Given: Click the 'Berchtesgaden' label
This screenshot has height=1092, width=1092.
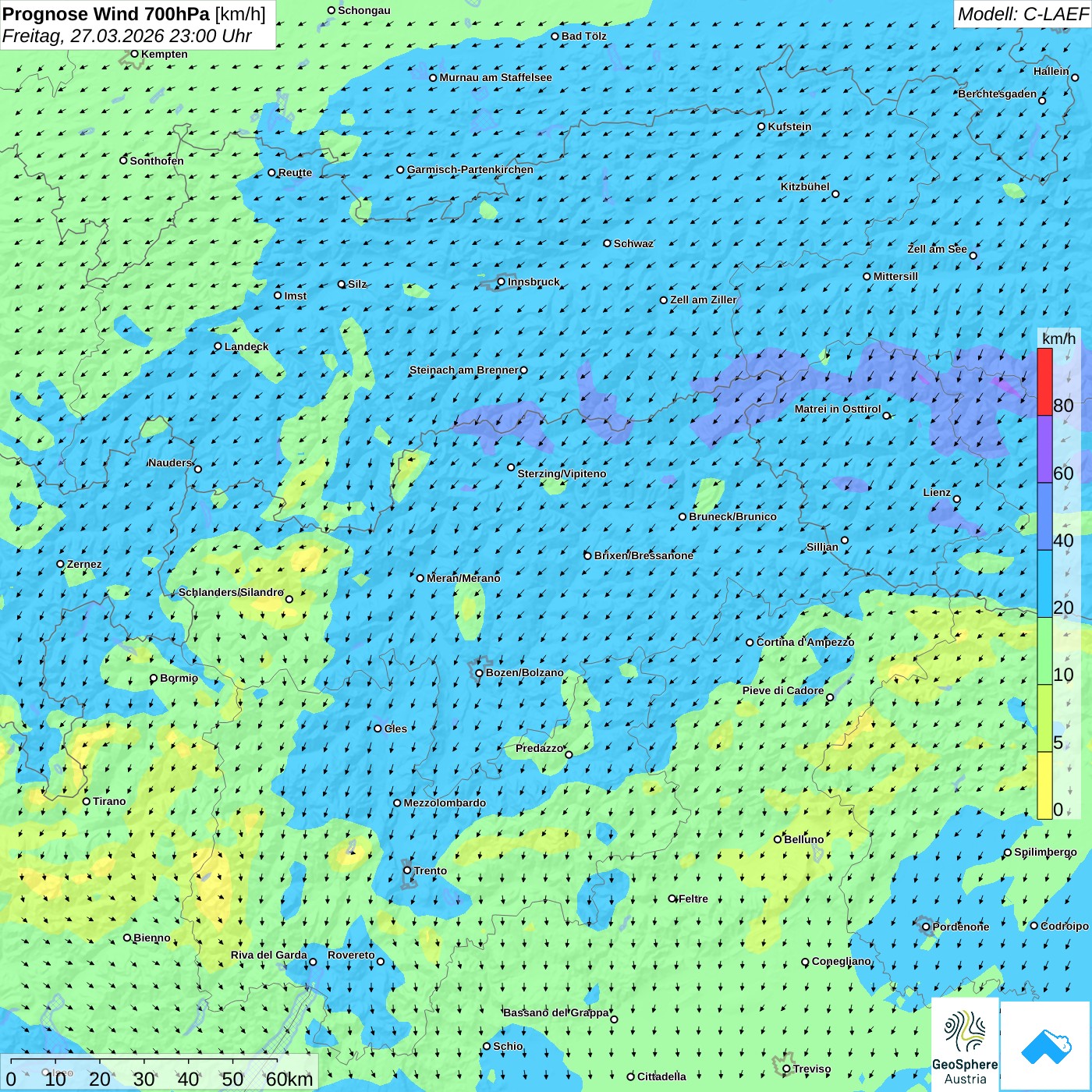Looking at the screenshot, I should [x=998, y=94].
